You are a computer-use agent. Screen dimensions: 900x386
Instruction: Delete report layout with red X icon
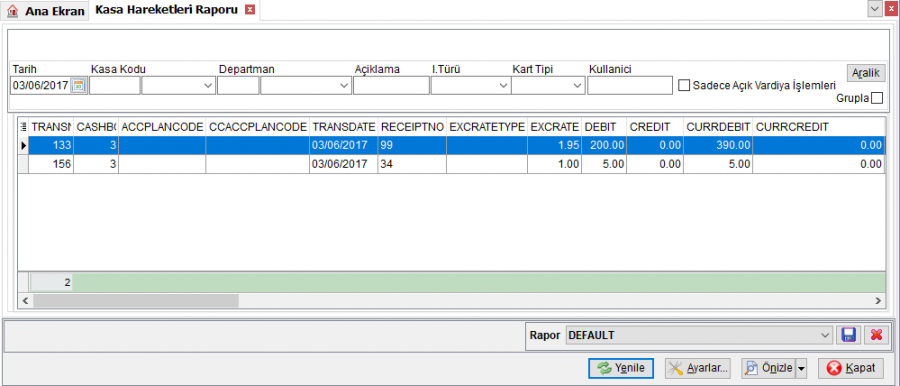(876, 335)
